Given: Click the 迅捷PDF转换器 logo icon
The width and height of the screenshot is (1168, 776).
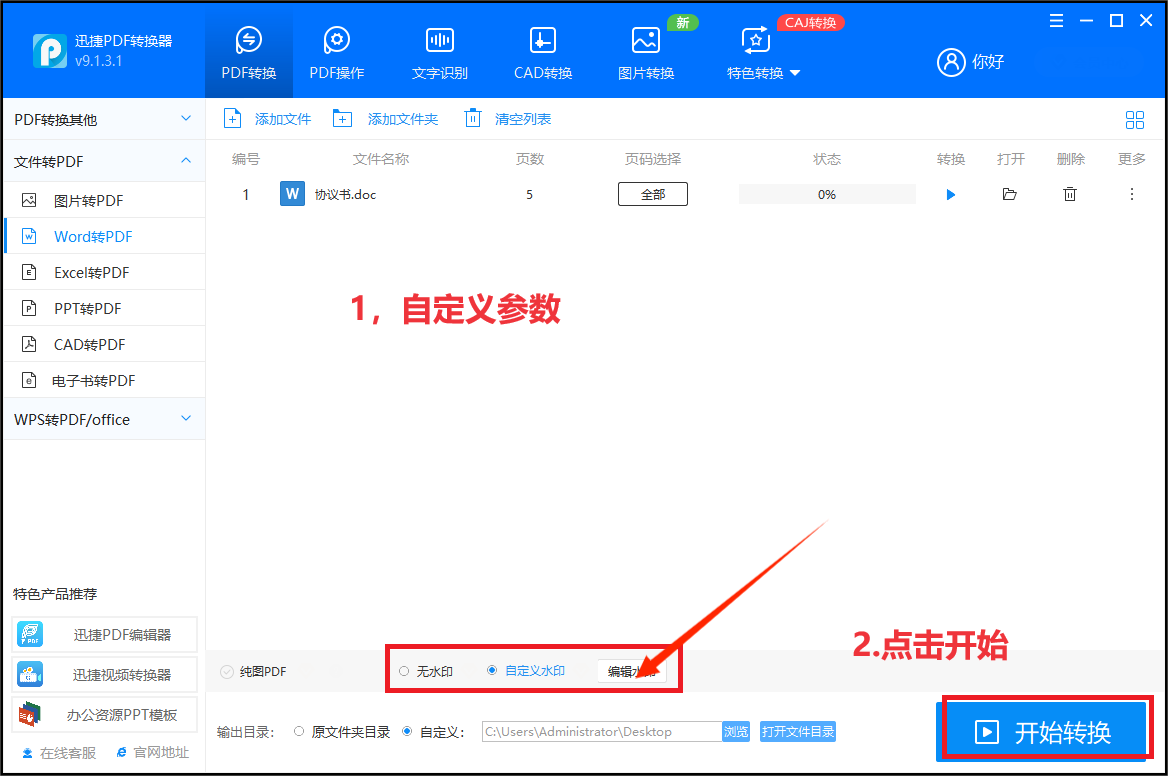Looking at the screenshot, I should tap(50, 51).
